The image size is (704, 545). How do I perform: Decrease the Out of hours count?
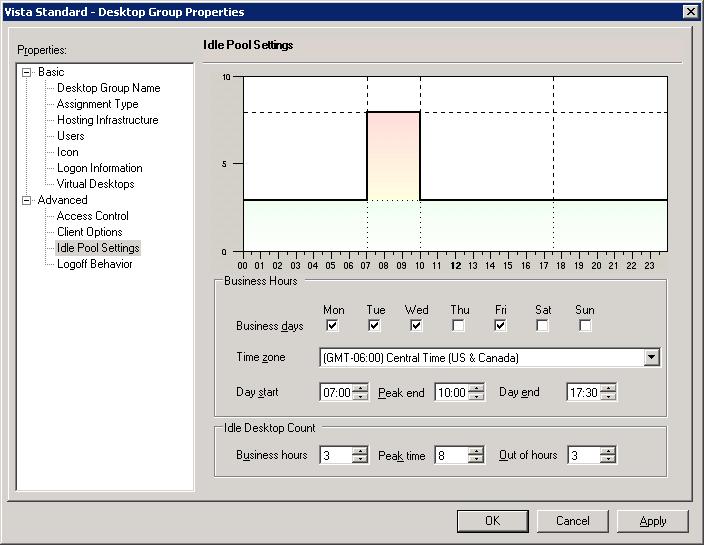pos(608,460)
